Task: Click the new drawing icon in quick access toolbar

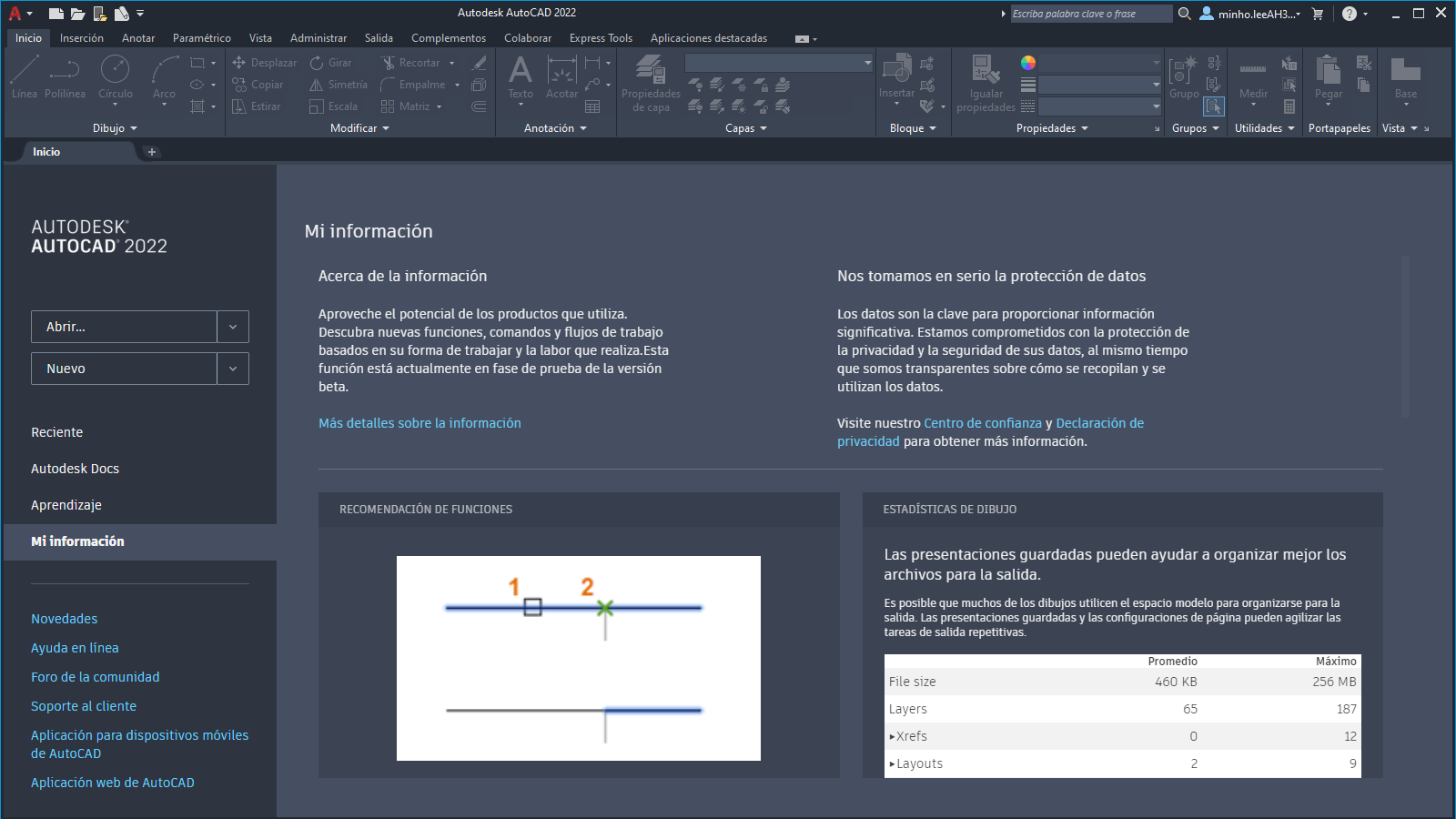Action: (x=56, y=14)
